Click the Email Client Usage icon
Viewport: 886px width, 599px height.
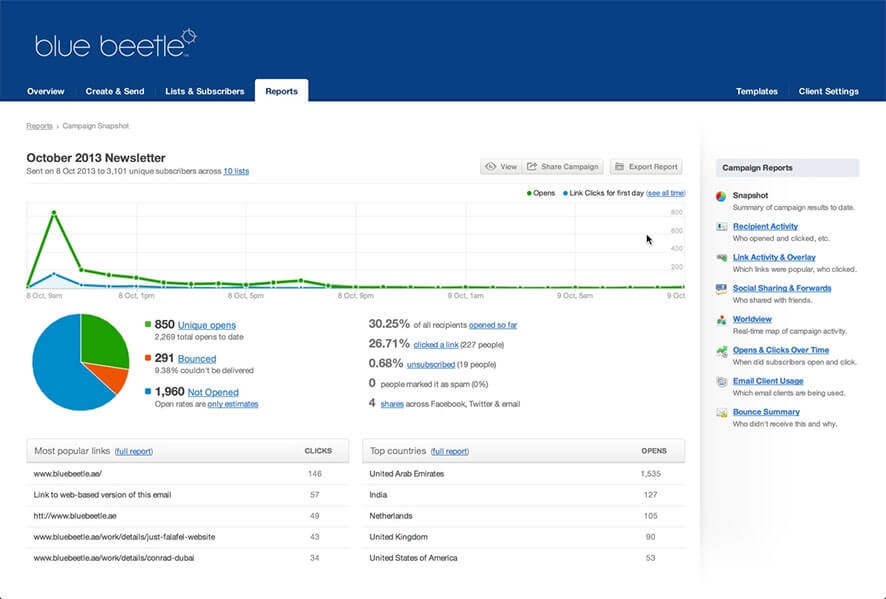(x=722, y=381)
